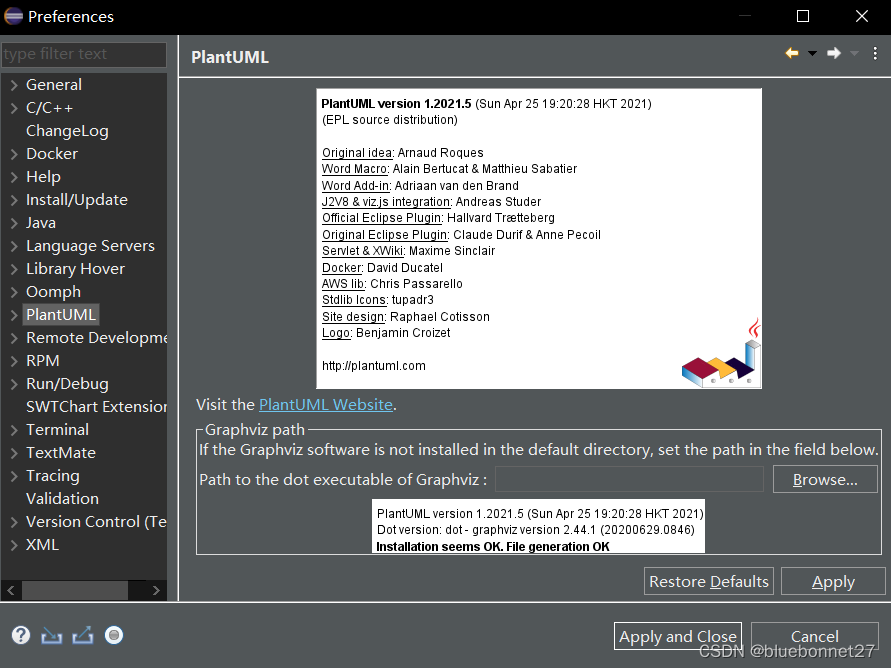This screenshot has height=668, width=891.
Task: Click the Apply and Close button
Action: coord(677,636)
